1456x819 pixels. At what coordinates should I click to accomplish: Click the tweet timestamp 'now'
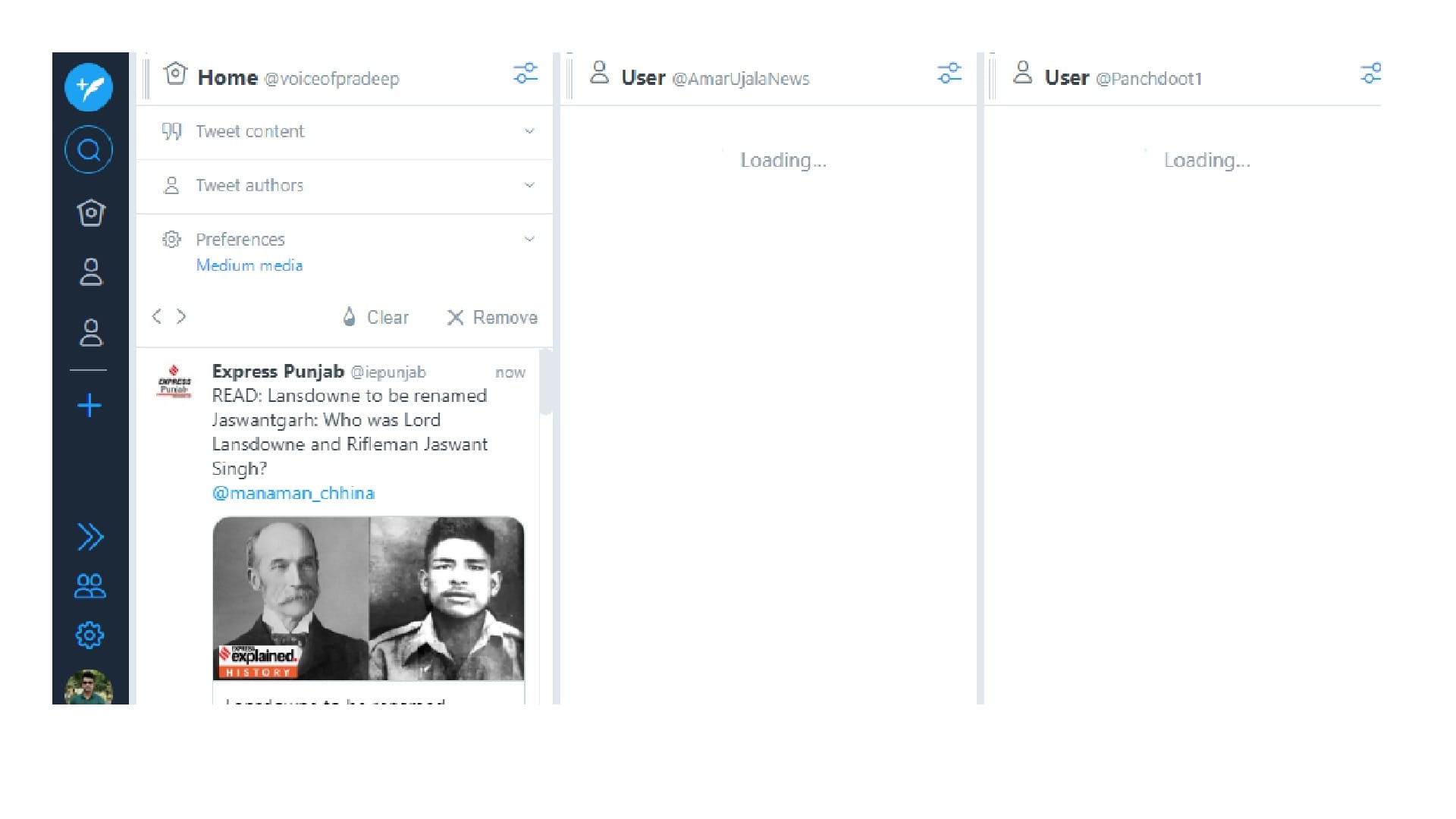[x=510, y=372]
